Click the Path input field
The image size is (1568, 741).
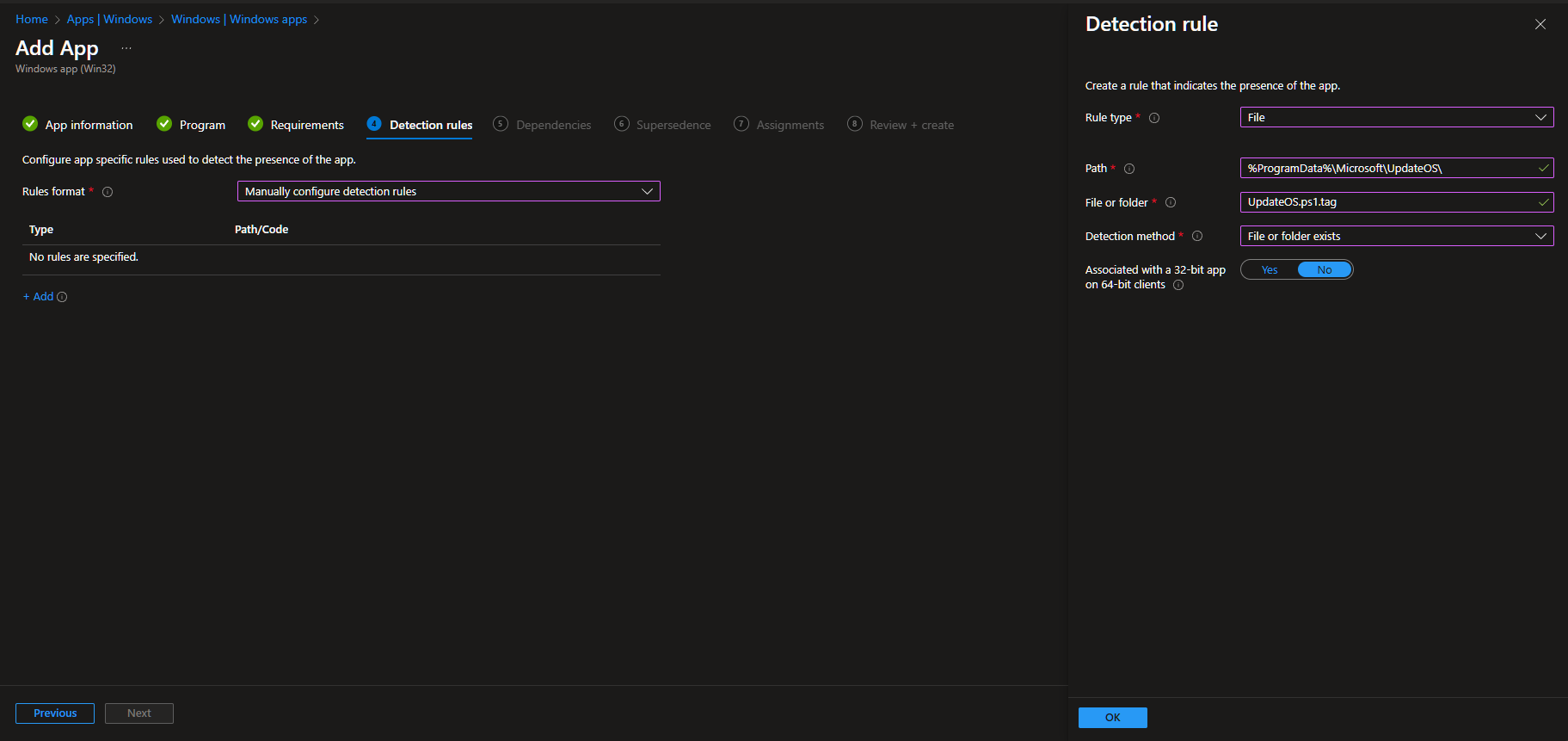tap(1387, 168)
